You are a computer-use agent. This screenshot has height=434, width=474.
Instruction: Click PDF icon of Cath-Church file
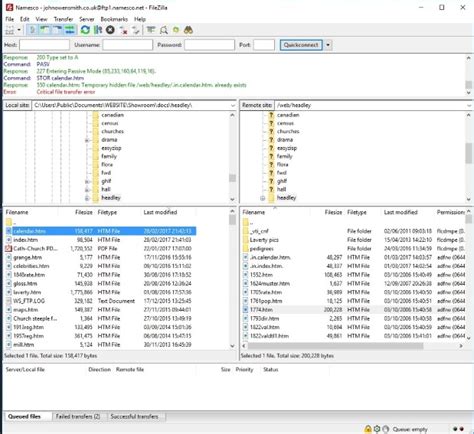[9, 248]
